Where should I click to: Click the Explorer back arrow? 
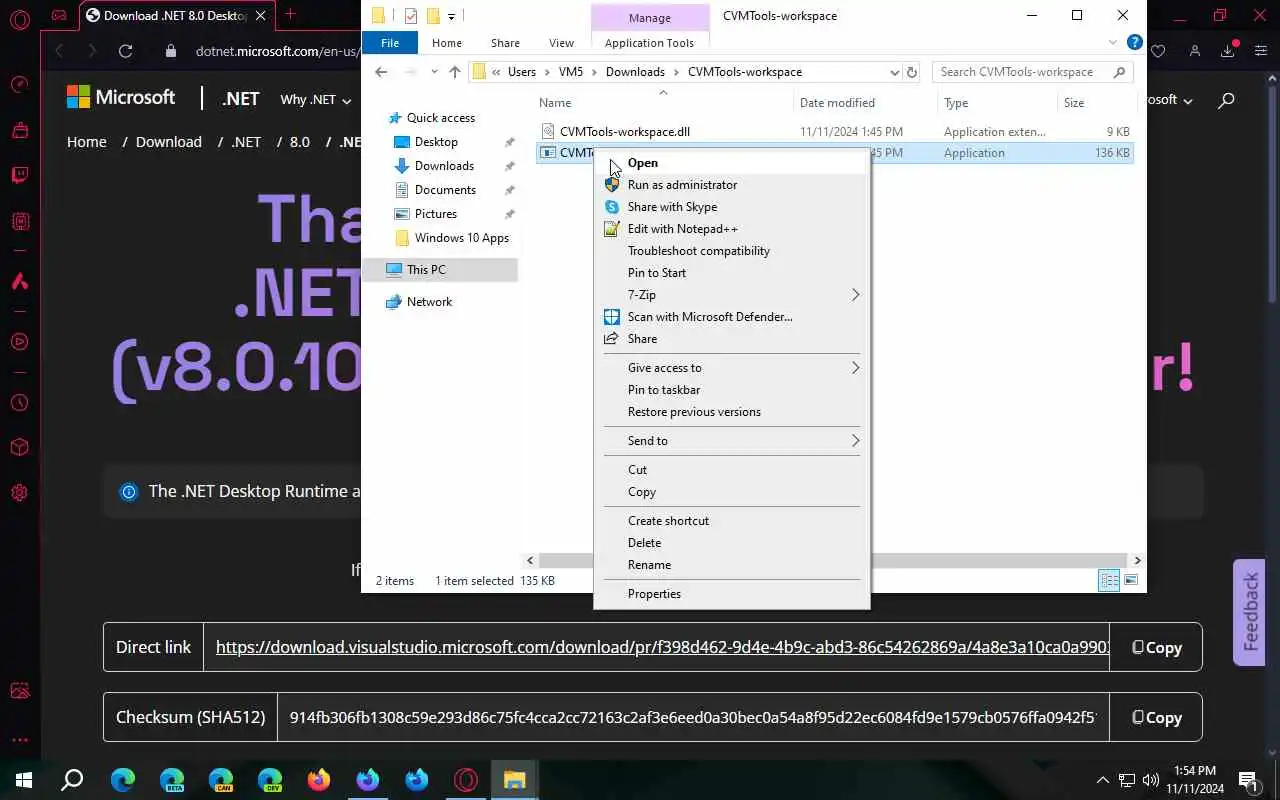pyautogui.click(x=381, y=72)
